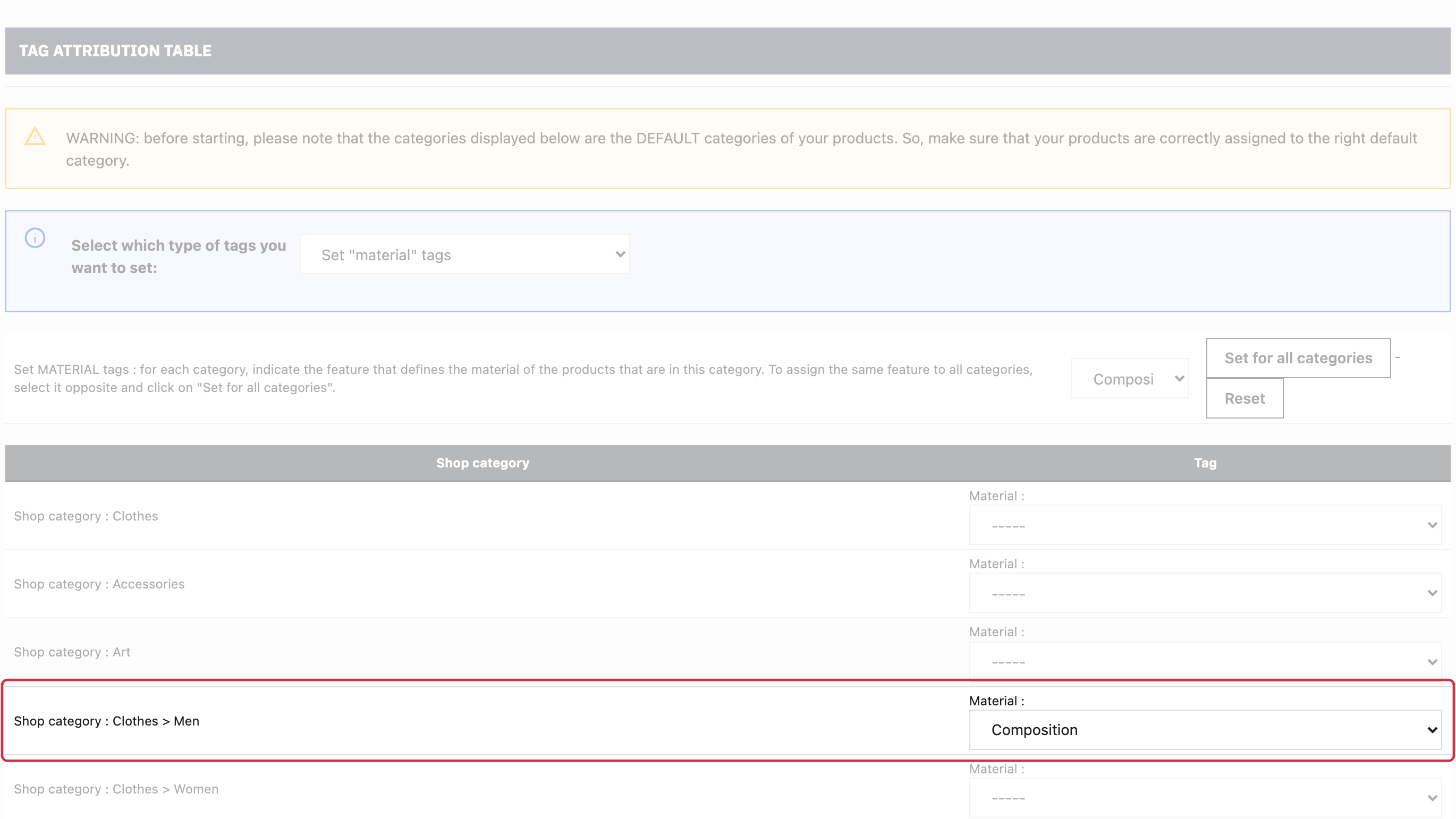Click the blue info circle icon
The height and width of the screenshot is (819, 1456).
[35, 238]
